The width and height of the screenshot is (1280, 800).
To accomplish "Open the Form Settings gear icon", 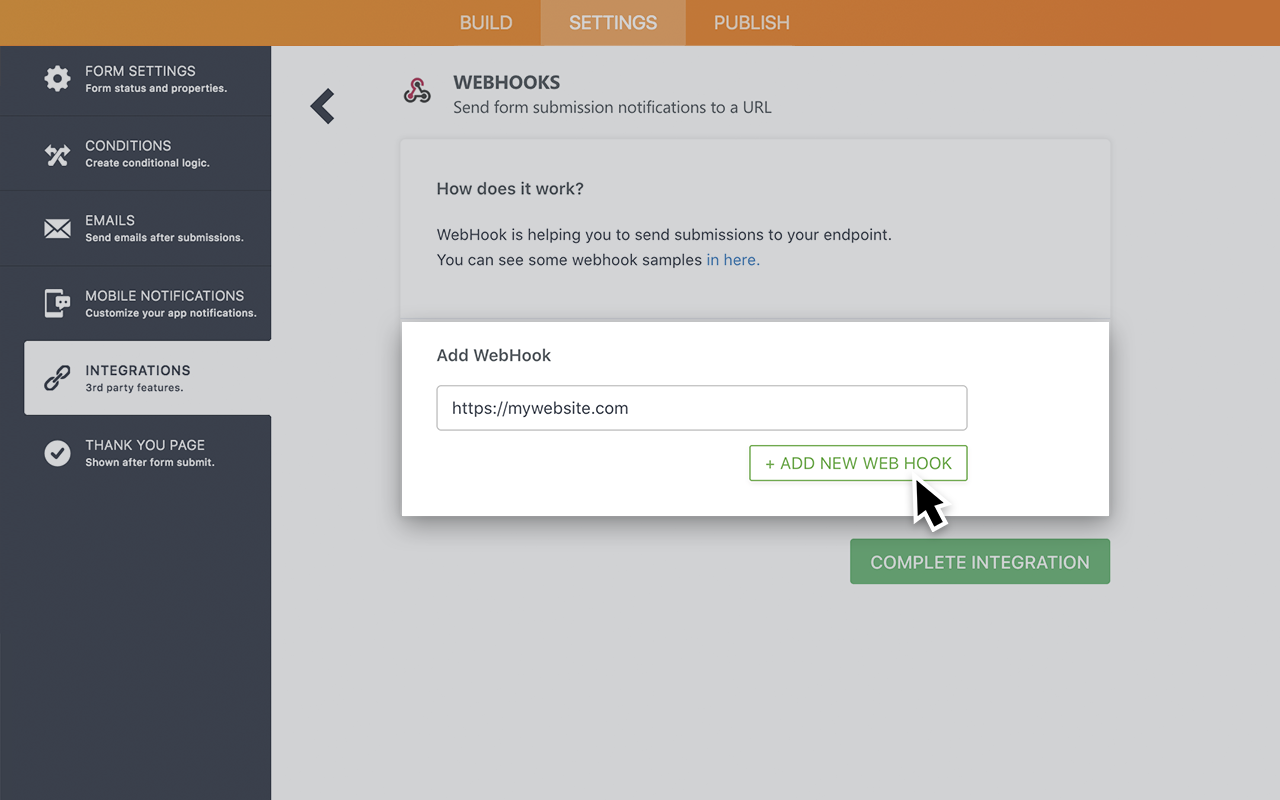I will click(57, 78).
